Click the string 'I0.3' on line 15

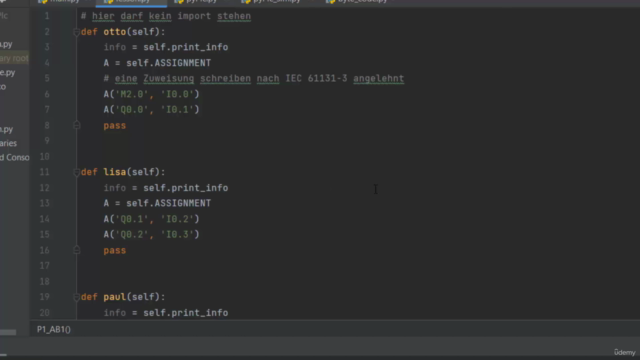(x=178, y=235)
